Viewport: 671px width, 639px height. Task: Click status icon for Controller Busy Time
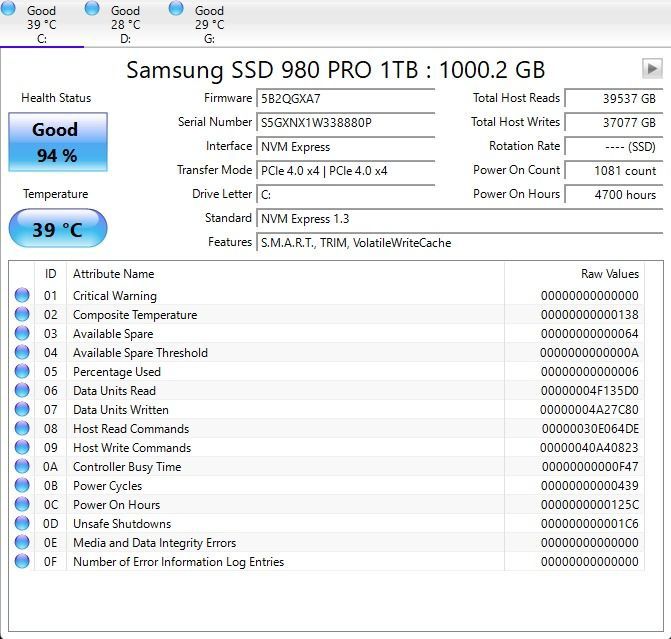pos(22,466)
